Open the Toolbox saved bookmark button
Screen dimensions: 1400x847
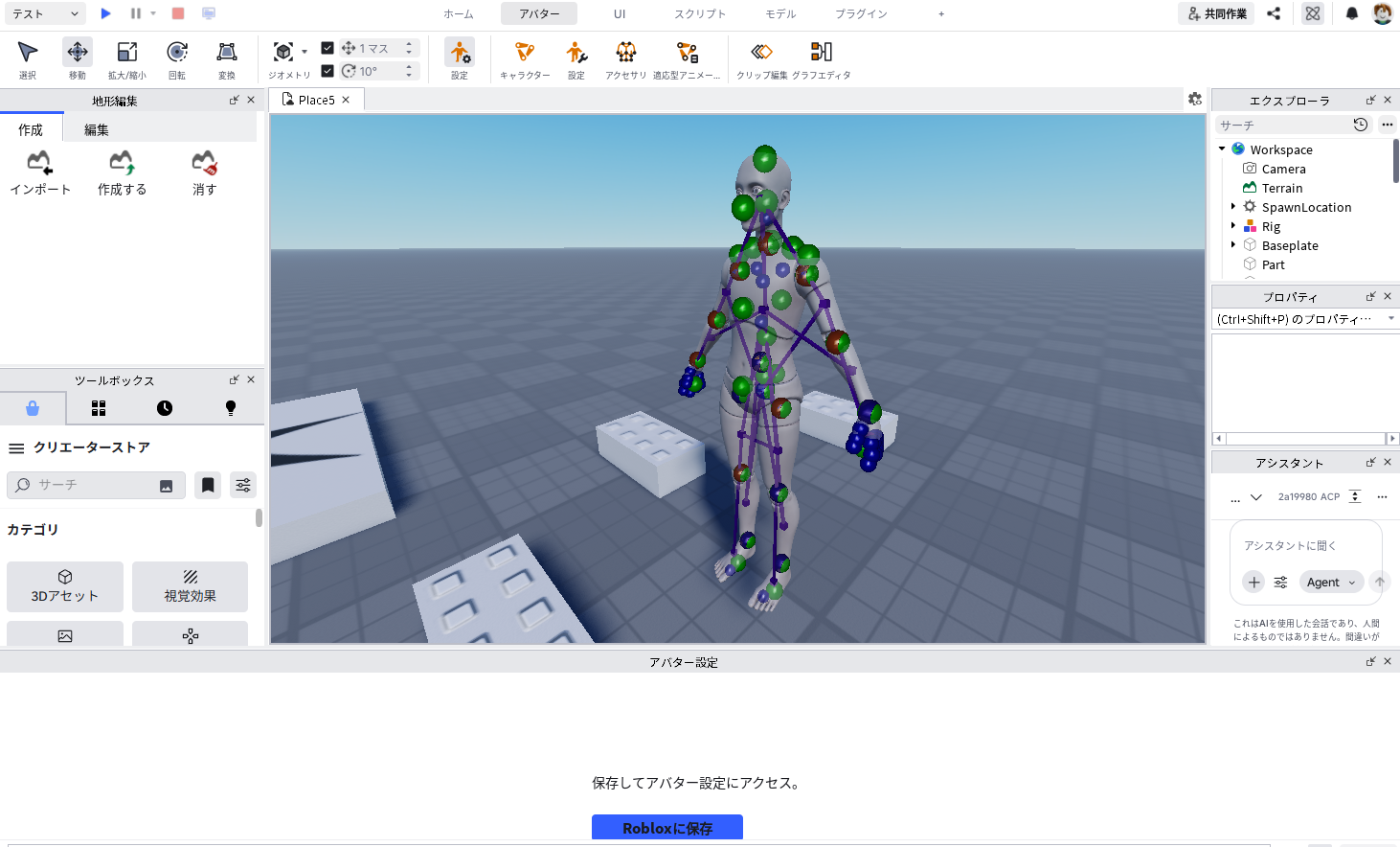point(208,485)
